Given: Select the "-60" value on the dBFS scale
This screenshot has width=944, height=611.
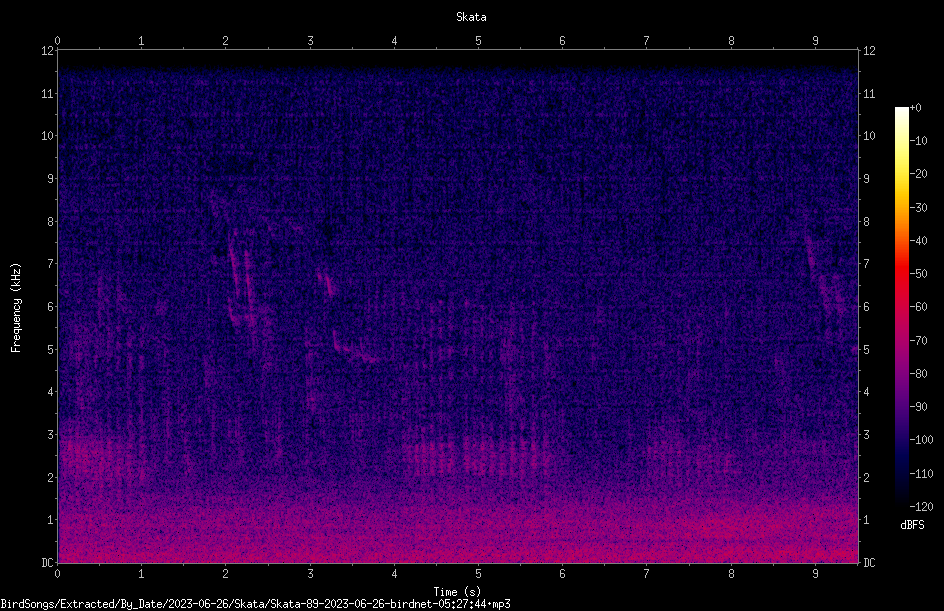Looking at the screenshot, I should pyautogui.click(x=918, y=307).
